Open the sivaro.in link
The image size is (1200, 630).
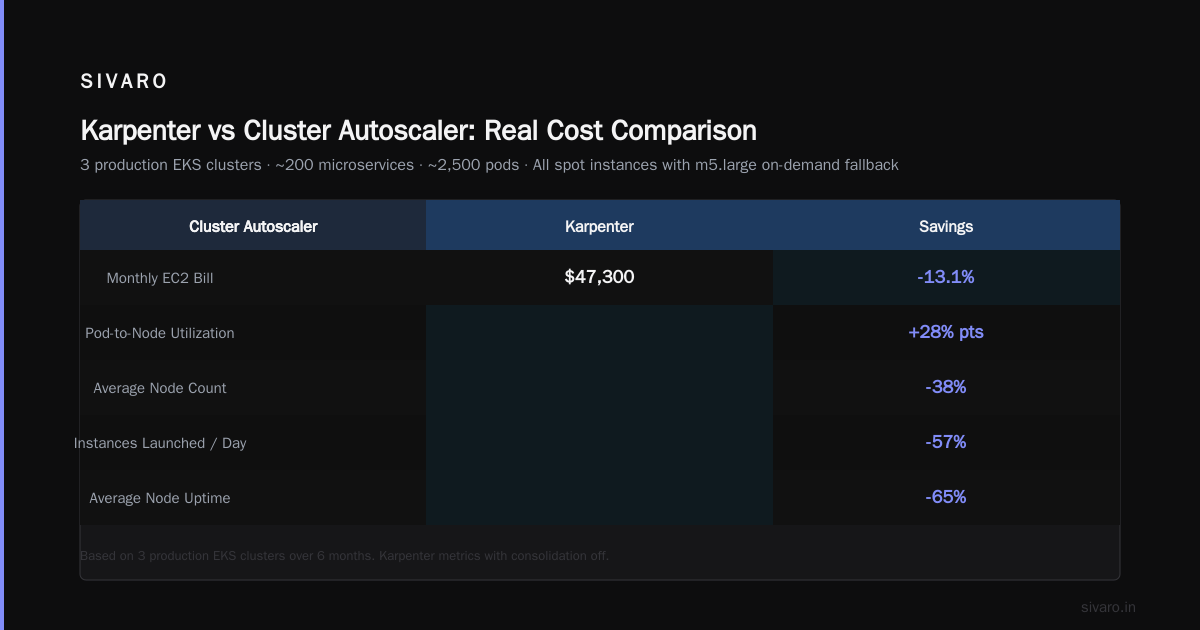[x=1108, y=607]
